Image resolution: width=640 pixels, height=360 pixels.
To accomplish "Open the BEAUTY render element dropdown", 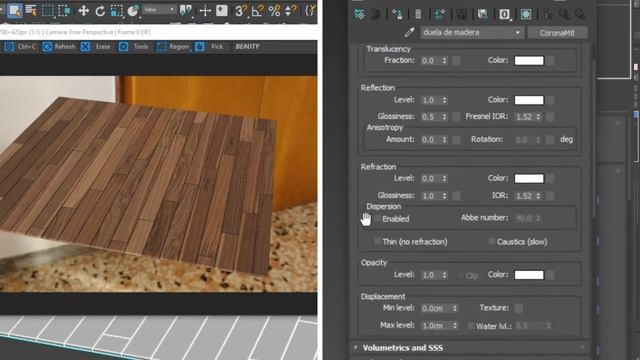I will [x=247, y=47].
